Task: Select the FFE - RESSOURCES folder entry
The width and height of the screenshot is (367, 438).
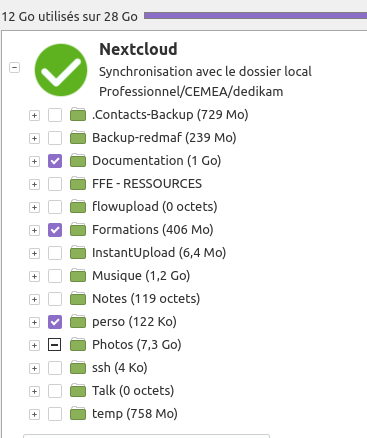Action: click(147, 184)
